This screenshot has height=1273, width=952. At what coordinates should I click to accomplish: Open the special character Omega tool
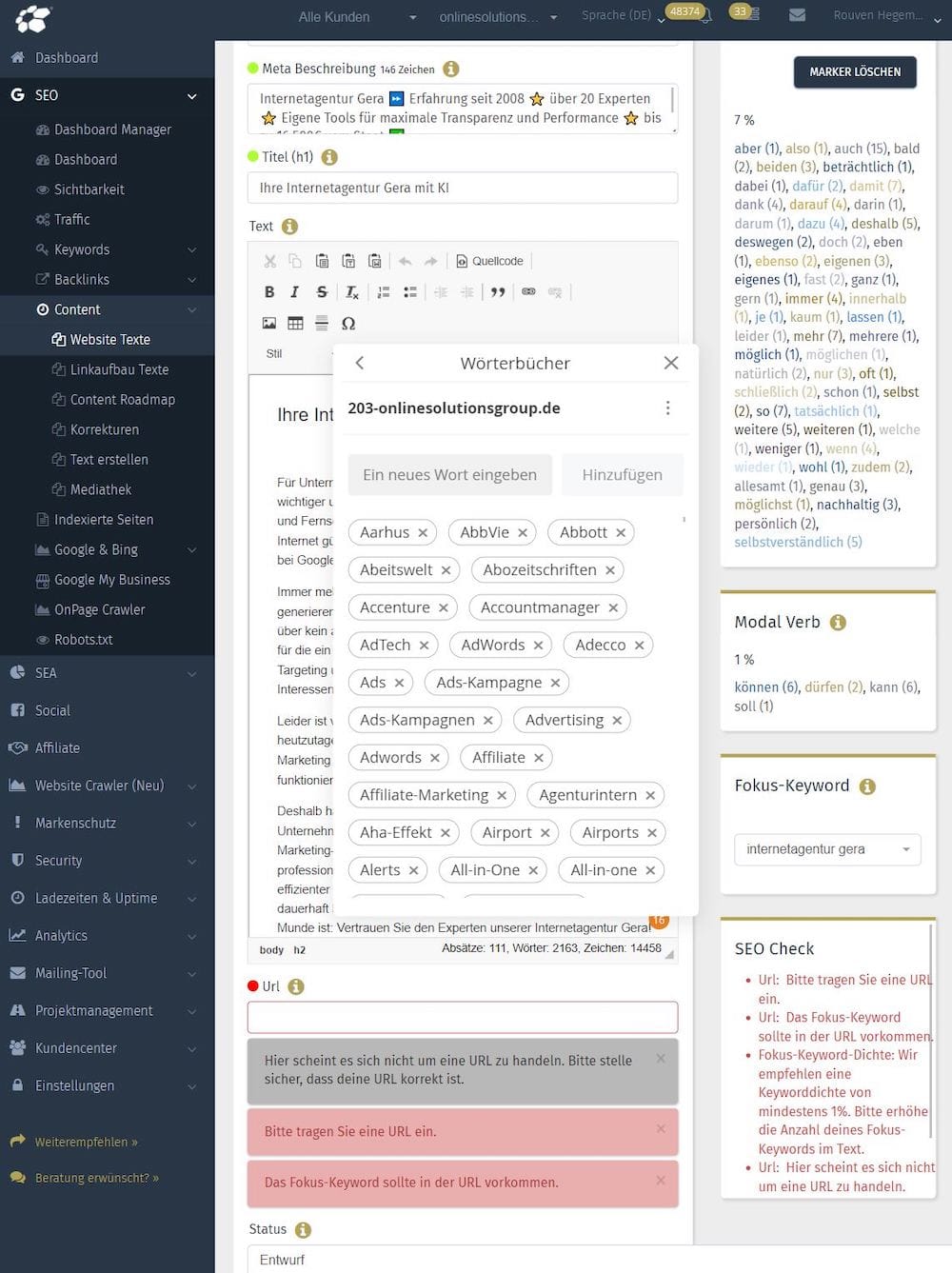[348, 324]
